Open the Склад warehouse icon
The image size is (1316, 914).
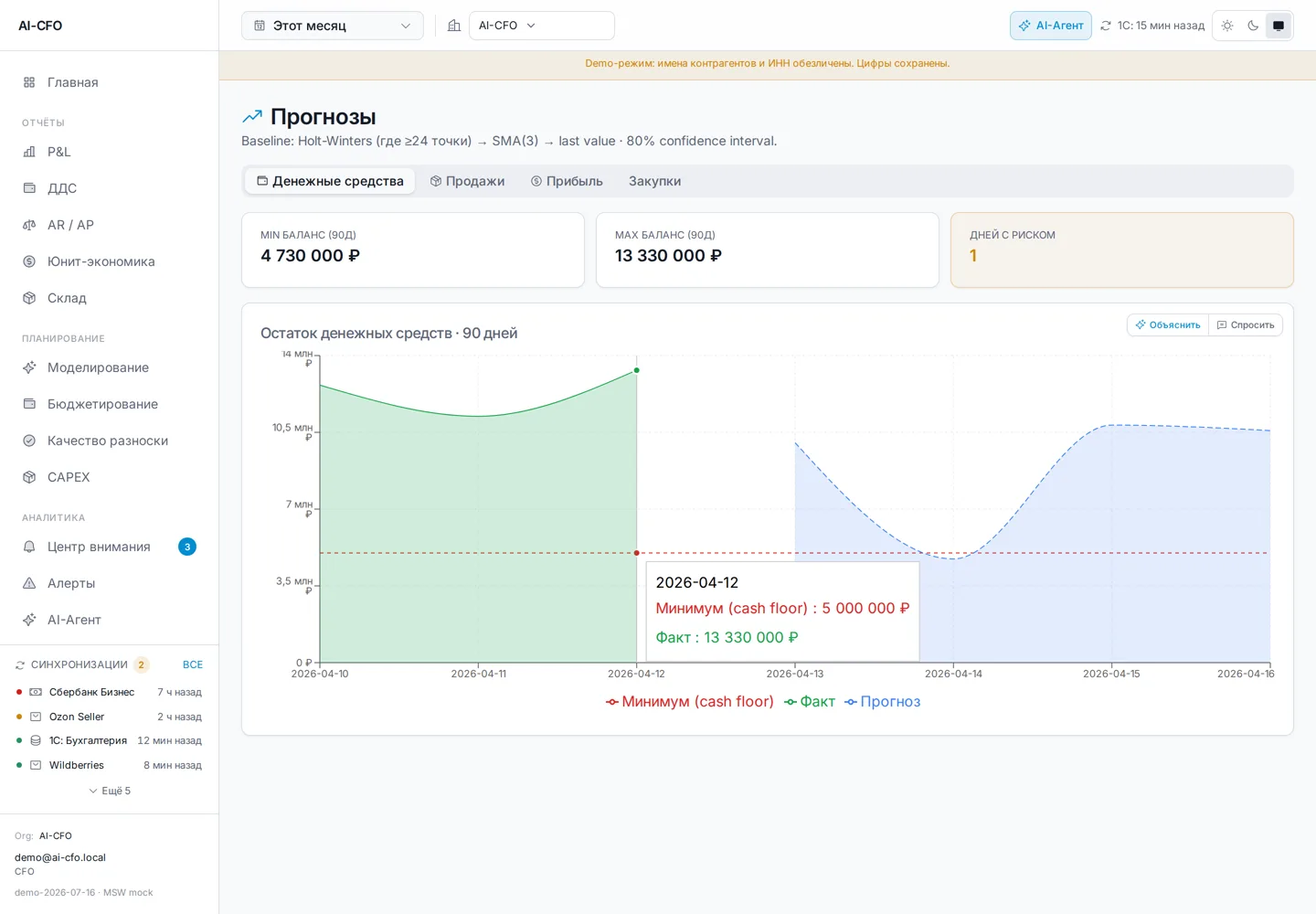coord(29,298)
